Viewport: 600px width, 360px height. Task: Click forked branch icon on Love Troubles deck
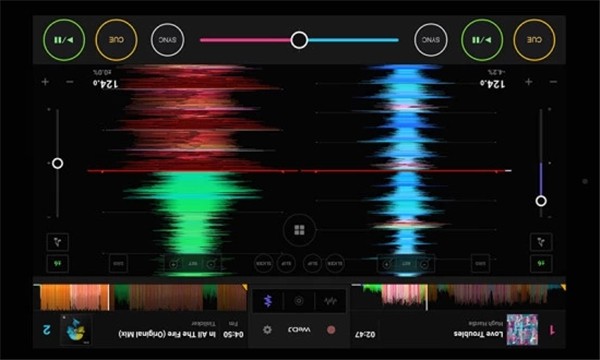click(541, 242)
